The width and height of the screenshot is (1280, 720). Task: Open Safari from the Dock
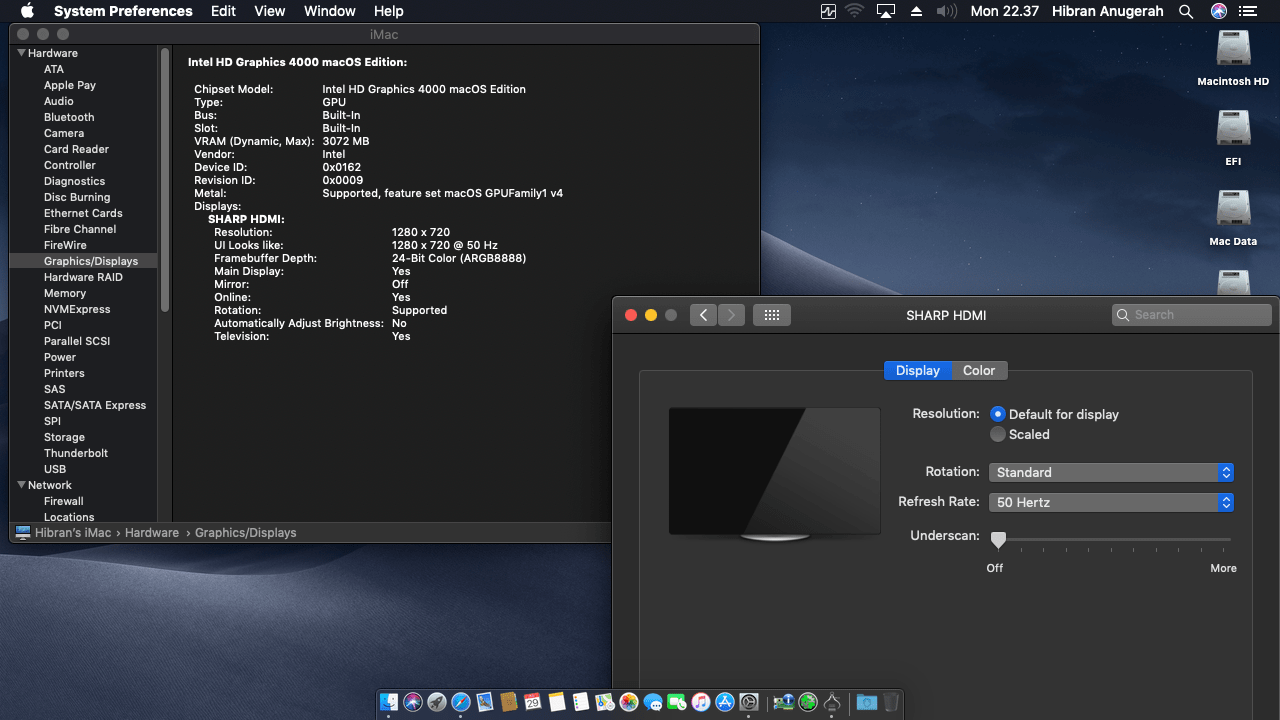[x=461, y=703]
